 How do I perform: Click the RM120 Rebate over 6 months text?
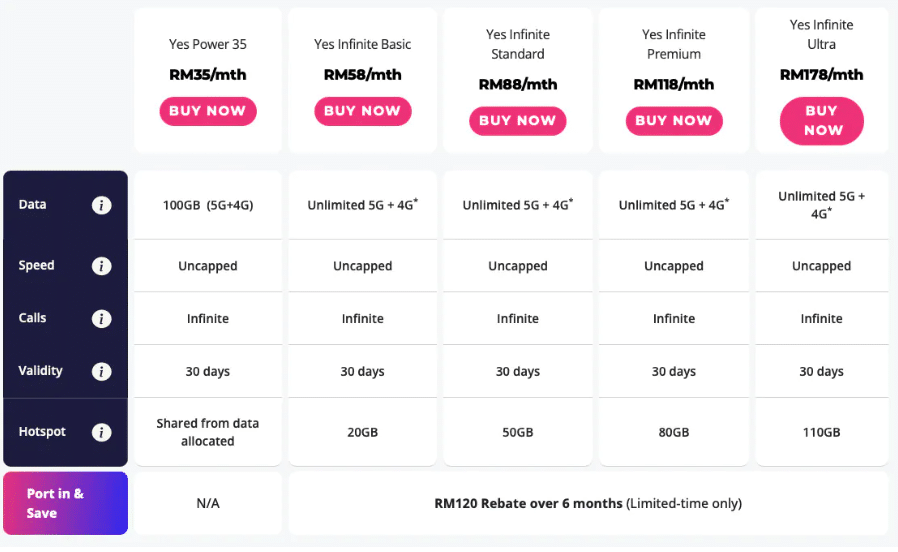tap(528, 503)
